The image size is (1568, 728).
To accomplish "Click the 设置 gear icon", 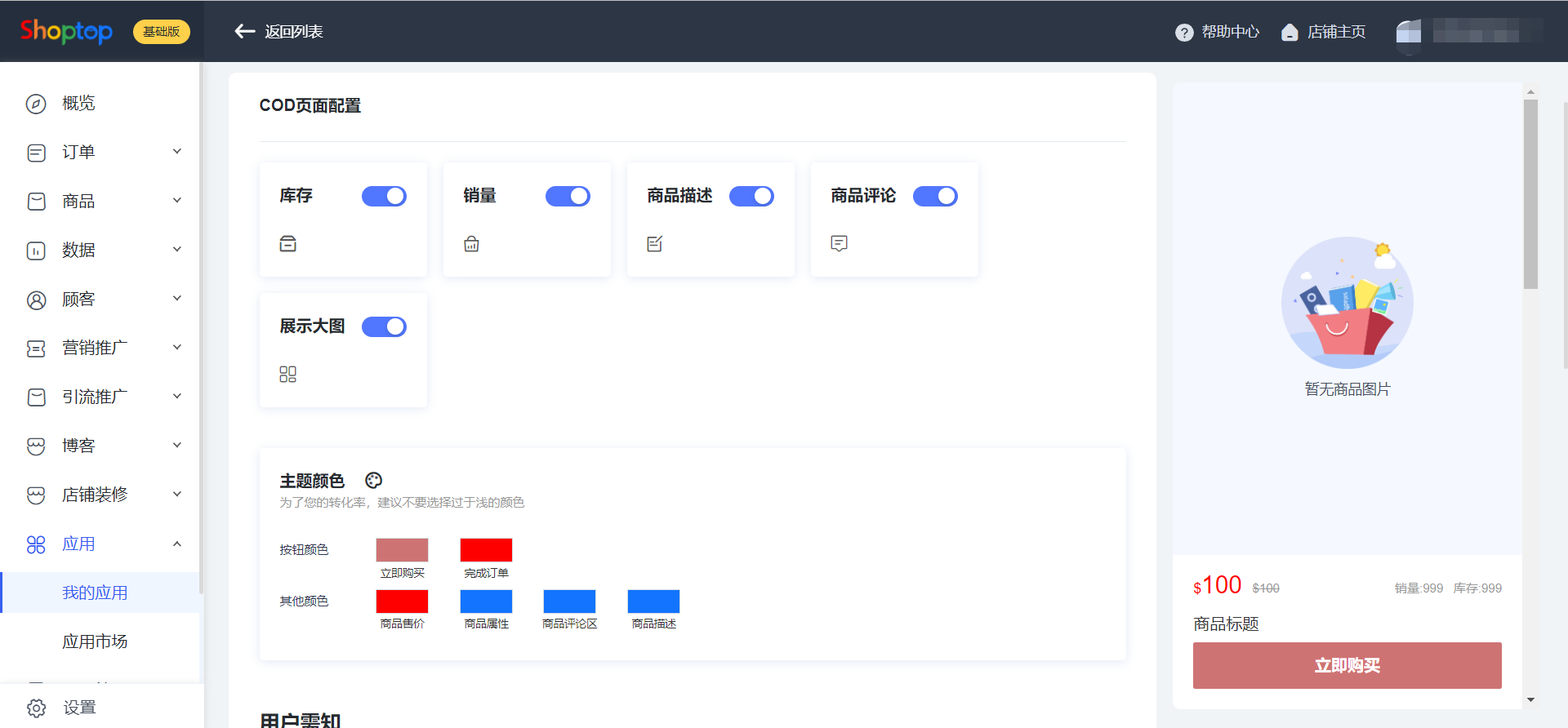I will click(36, 708).
